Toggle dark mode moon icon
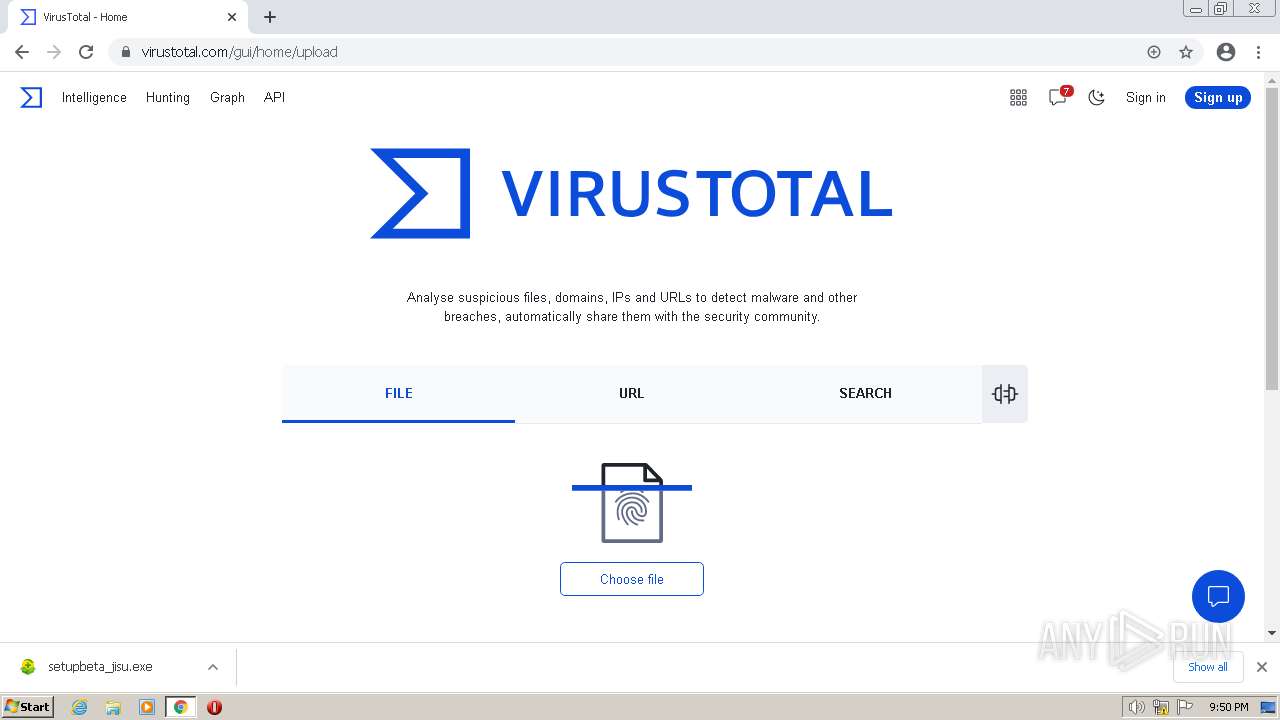The width and height of the screenshot is (1280, 720). (1097, 97)
